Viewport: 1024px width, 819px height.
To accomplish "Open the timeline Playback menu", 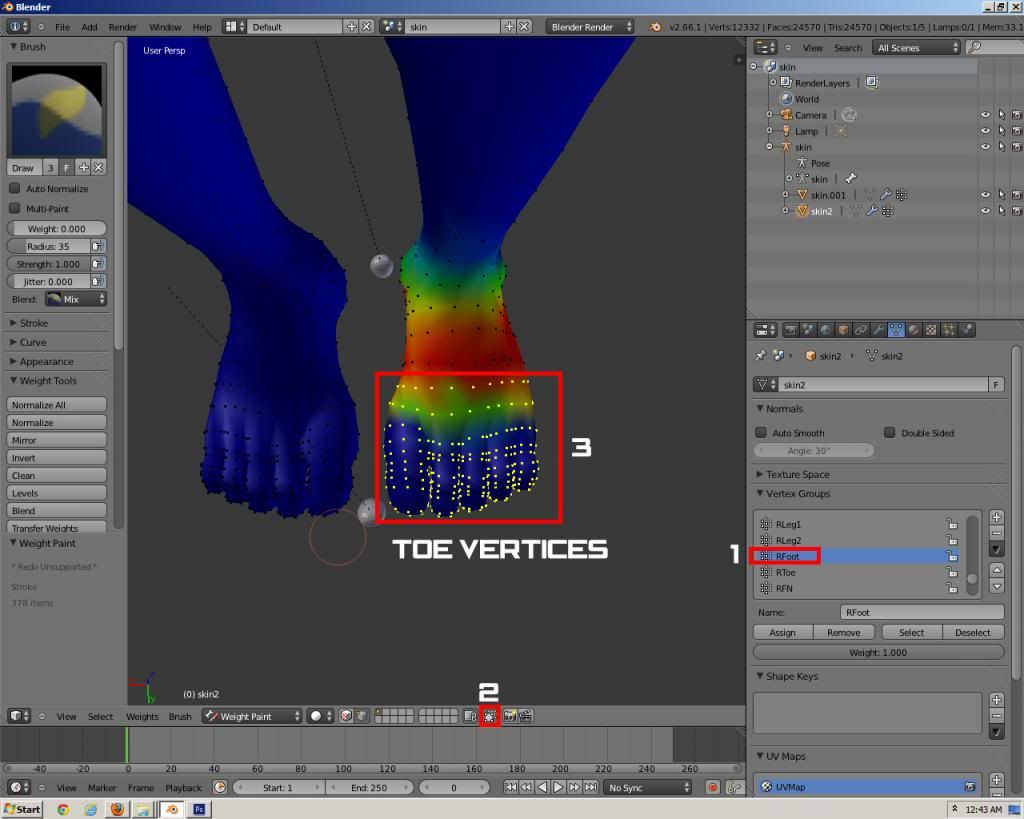I will (x=184, y=788).
